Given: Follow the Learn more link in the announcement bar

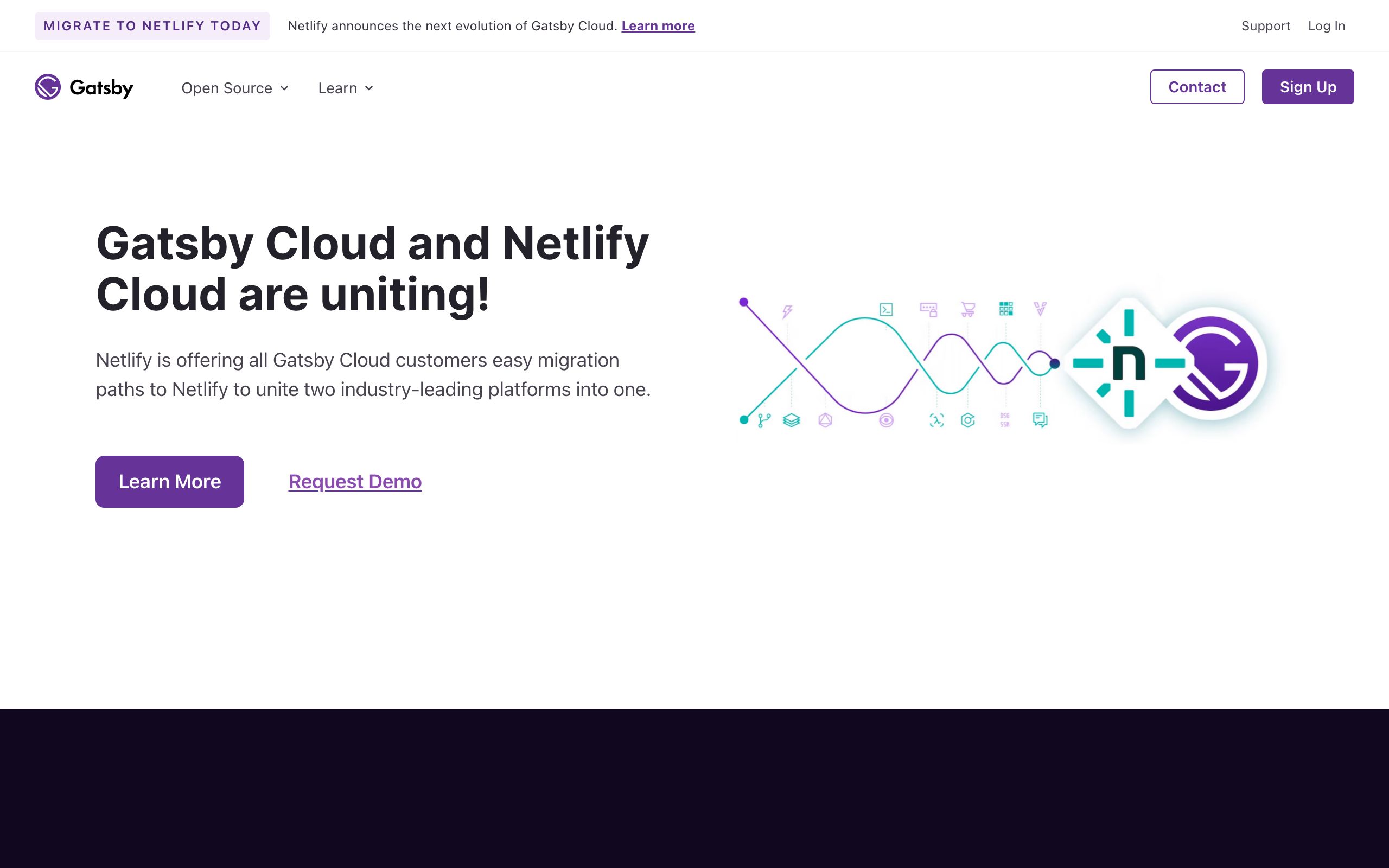Looking at the screenshot, I should (x=658, y=26).
